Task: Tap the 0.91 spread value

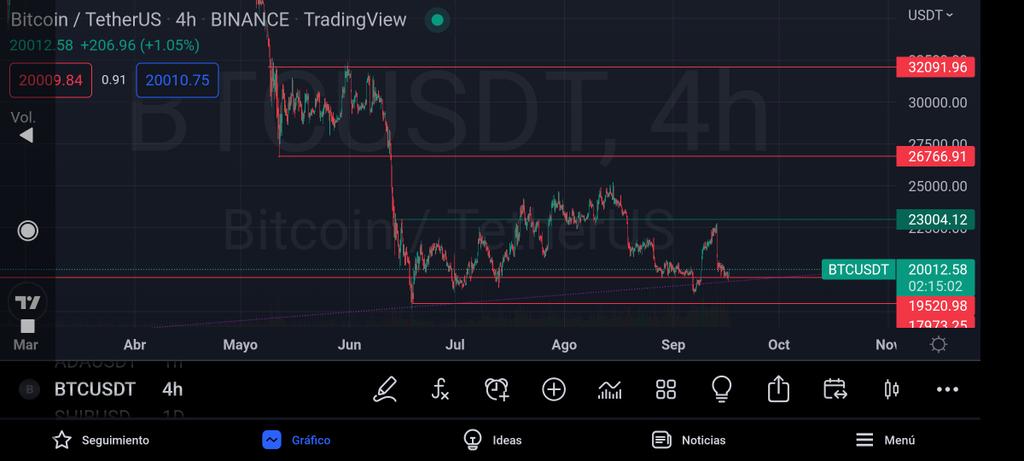Action: [114, 80]
